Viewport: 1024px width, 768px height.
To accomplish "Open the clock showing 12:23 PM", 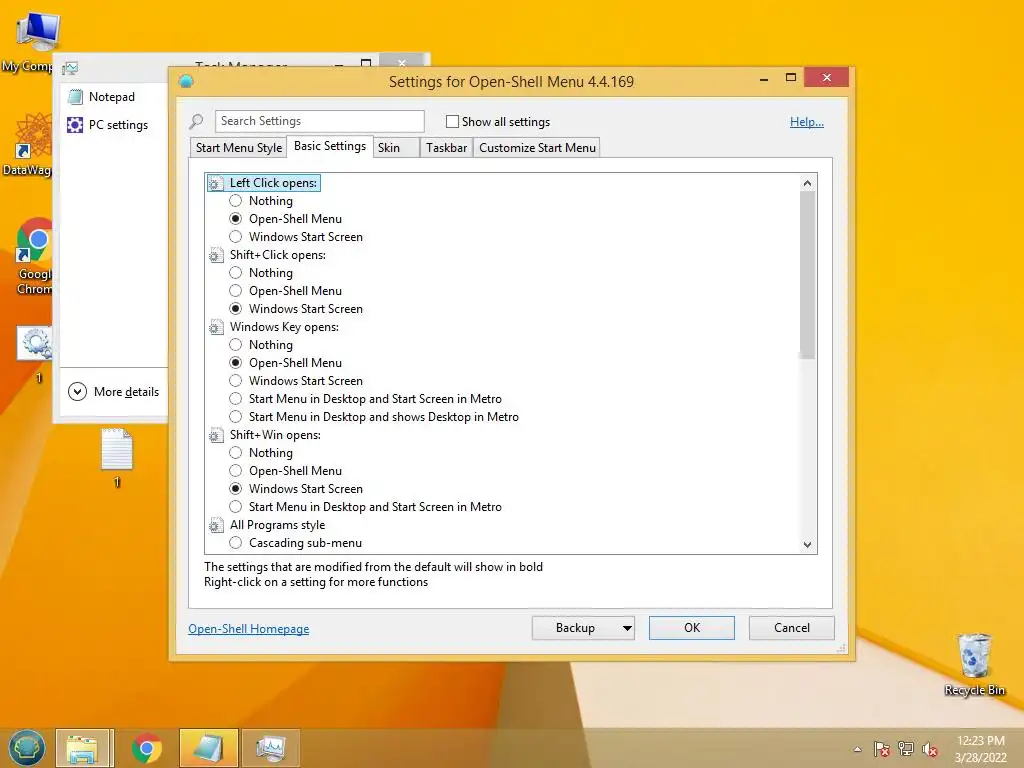I will point(980,749).
